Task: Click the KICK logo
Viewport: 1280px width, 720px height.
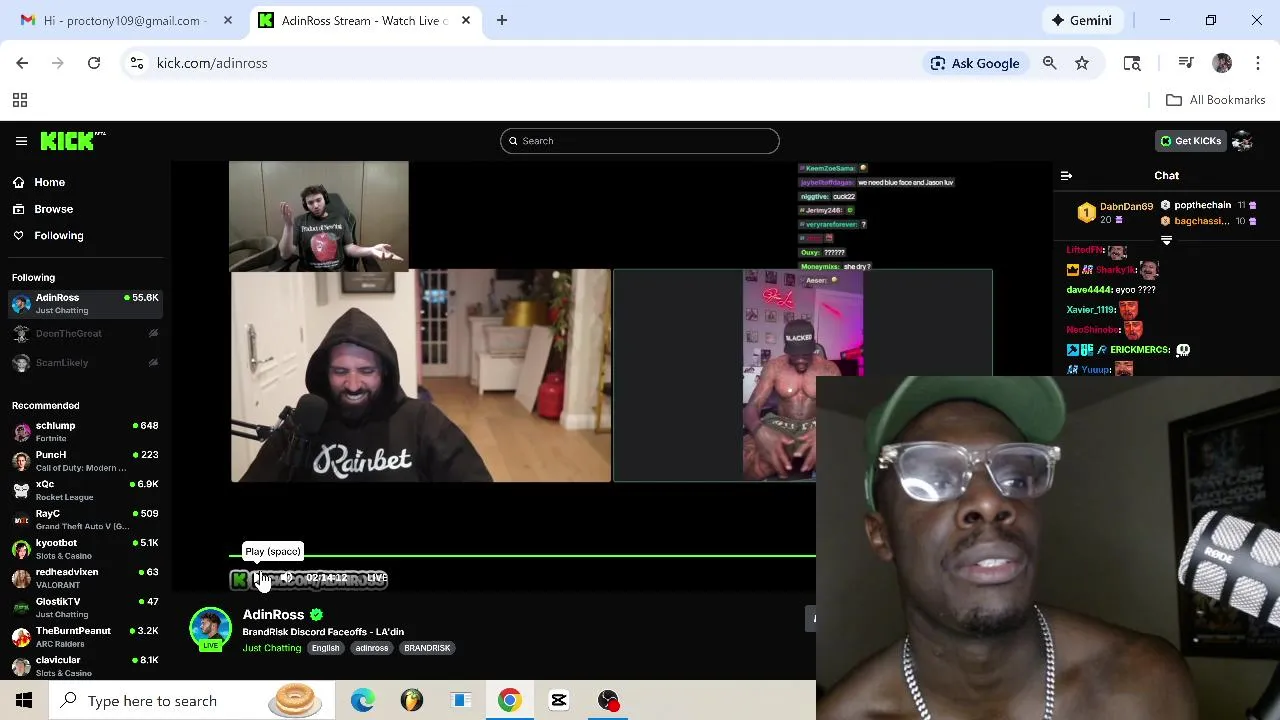Action: click(72, 141)
